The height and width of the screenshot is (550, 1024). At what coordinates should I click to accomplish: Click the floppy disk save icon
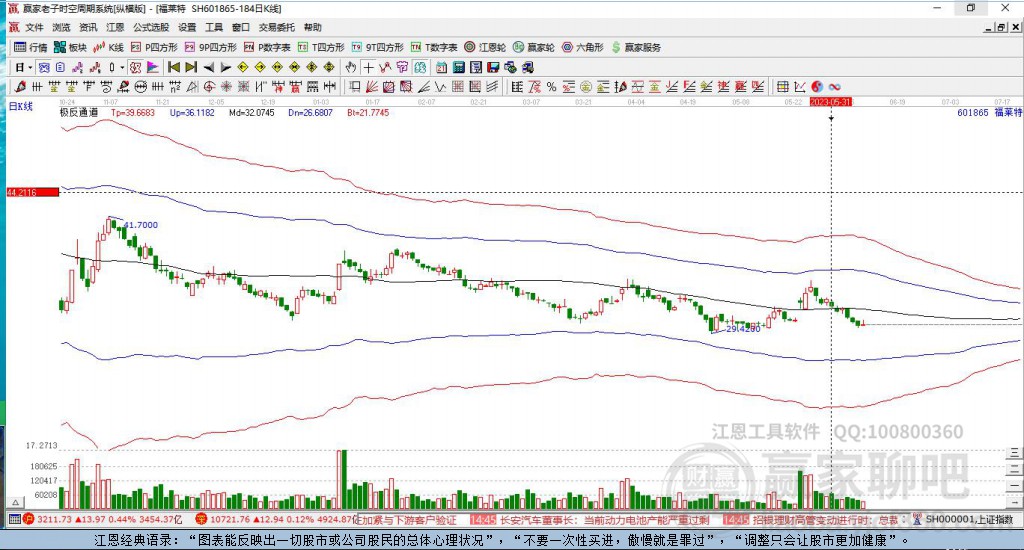point(493,67)
